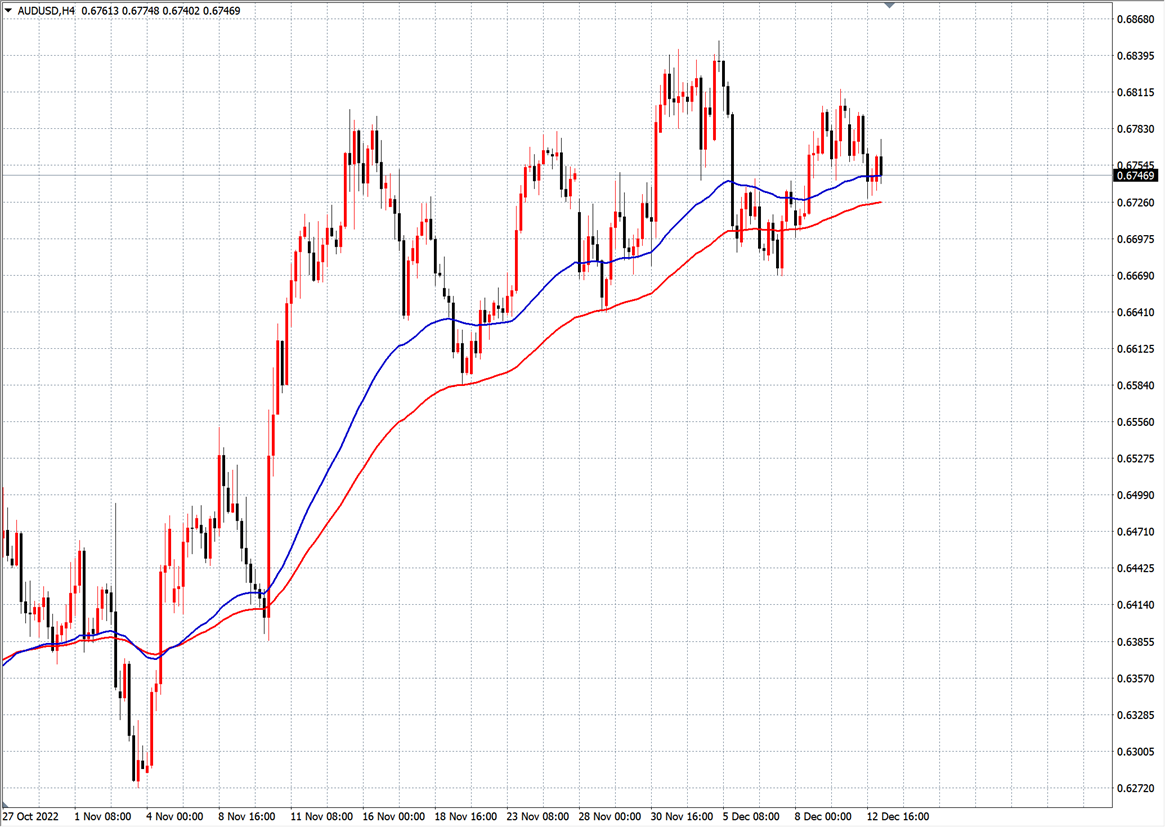The height and width of the screenshot is (827, 1165).
Task: Click the current price tag 0.67469
Action: 1137,176
